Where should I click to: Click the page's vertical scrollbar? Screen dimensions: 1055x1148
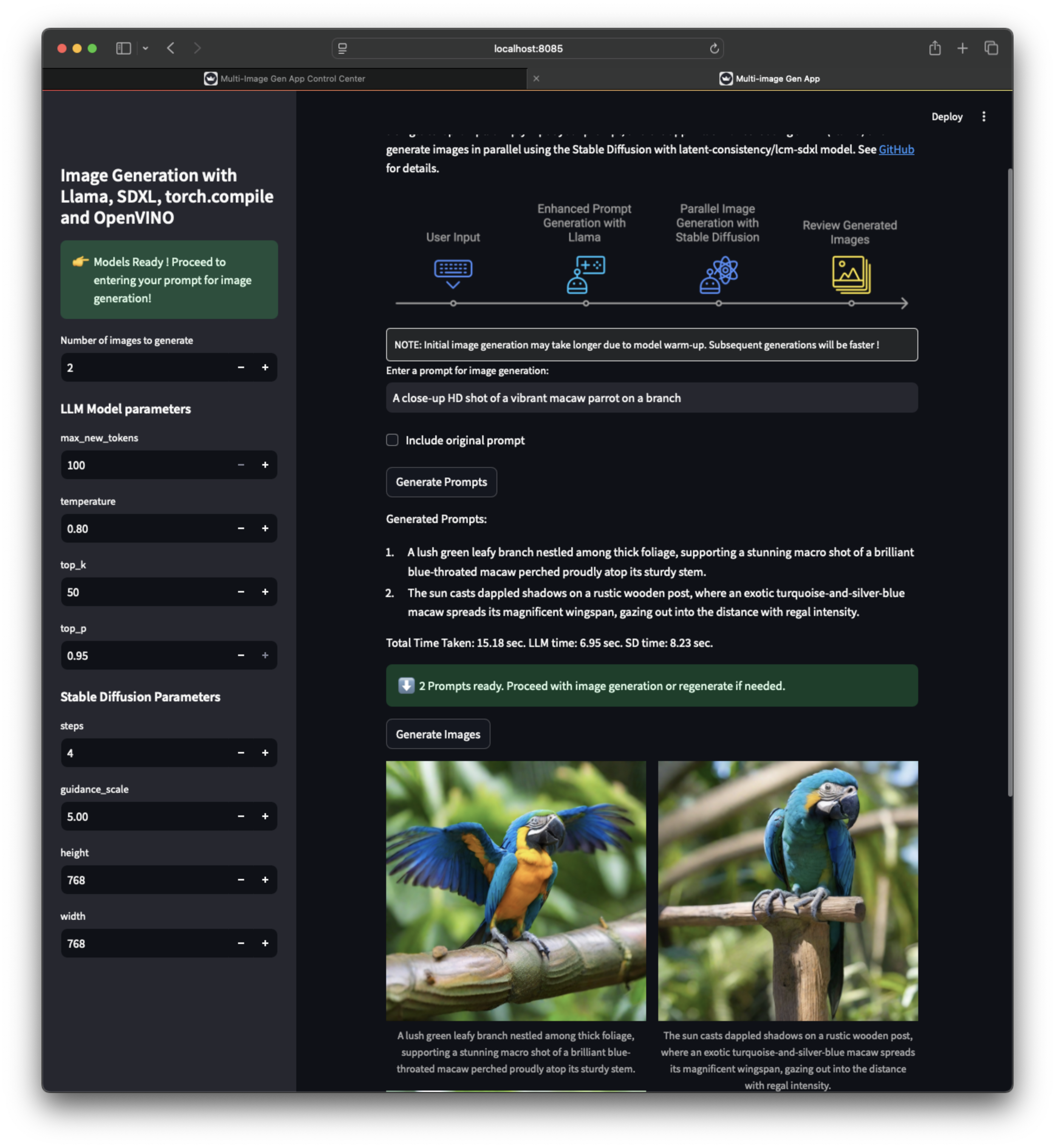pyautogui.click(x=1009, y=480)
